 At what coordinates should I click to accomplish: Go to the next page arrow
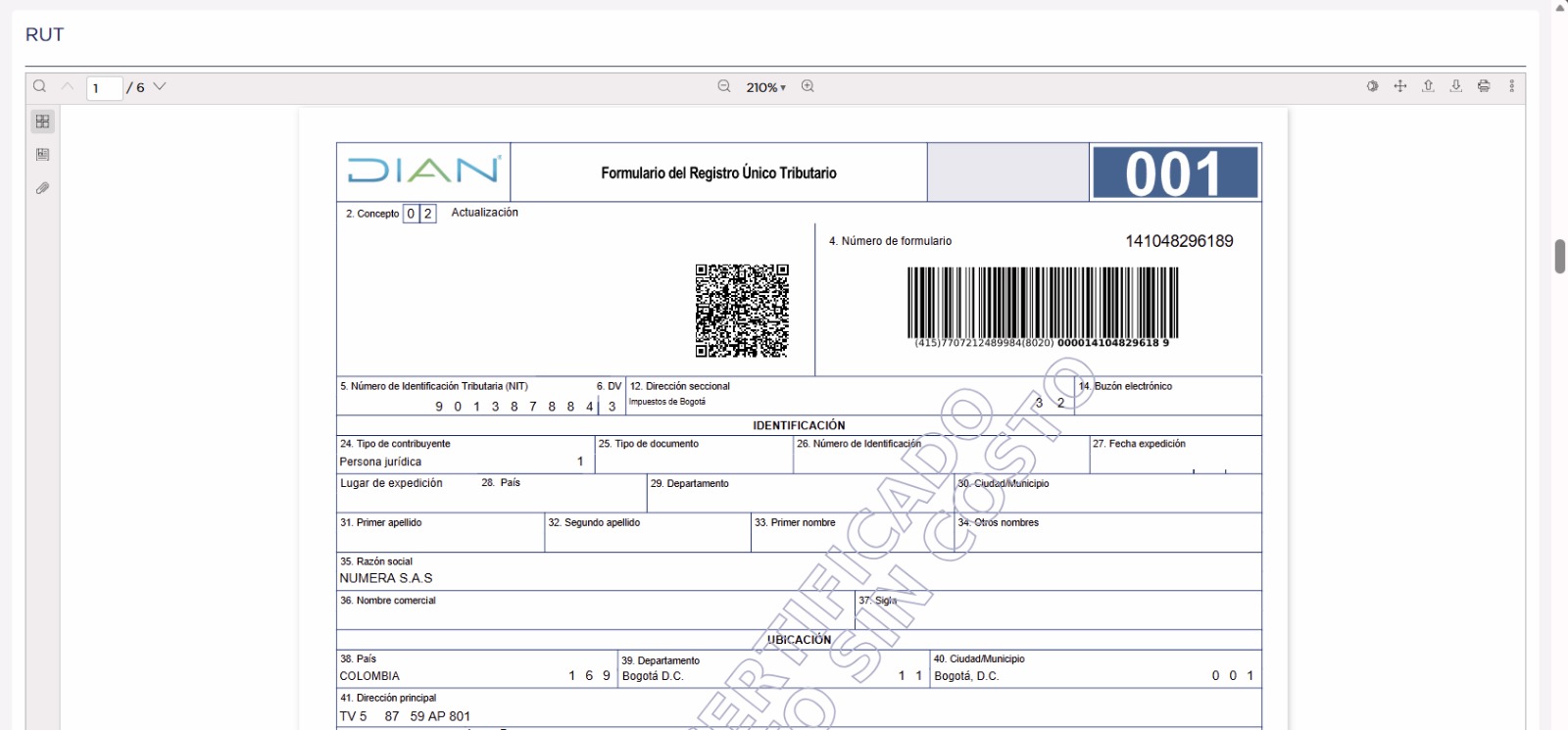(x=160, y=86)
